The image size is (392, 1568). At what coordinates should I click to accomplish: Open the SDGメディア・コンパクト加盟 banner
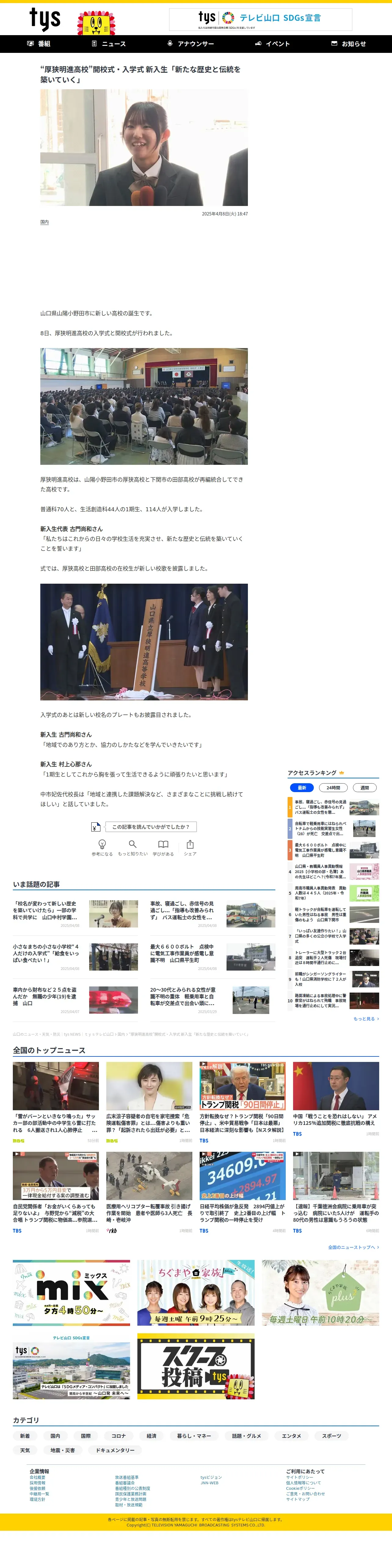[71, 1367]
